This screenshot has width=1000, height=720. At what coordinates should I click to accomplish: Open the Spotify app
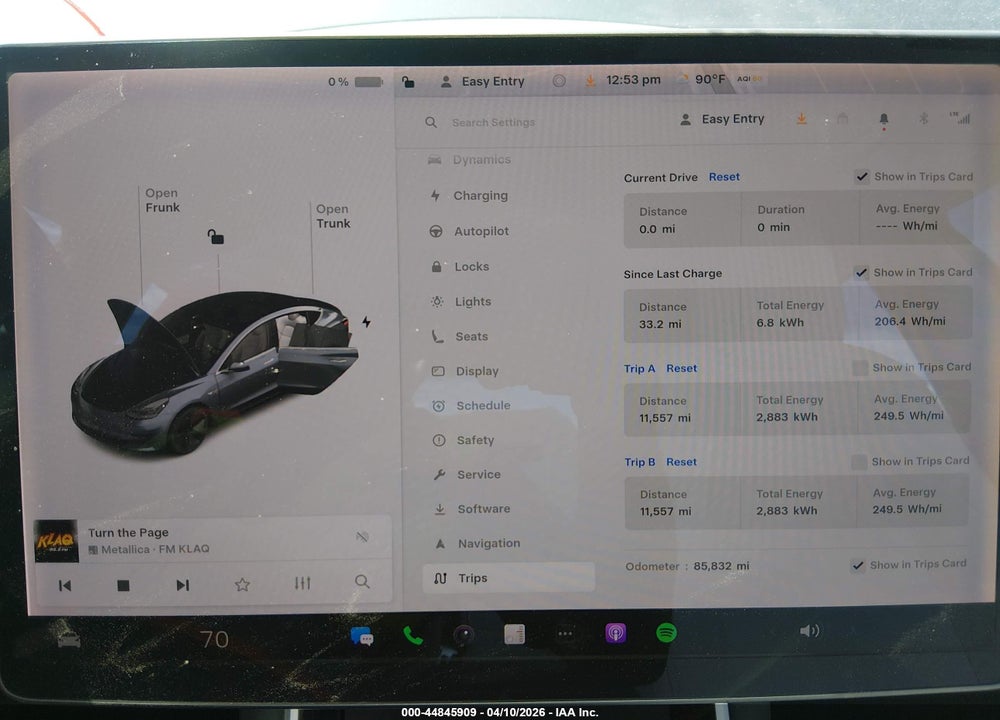(x=666, y=633)
